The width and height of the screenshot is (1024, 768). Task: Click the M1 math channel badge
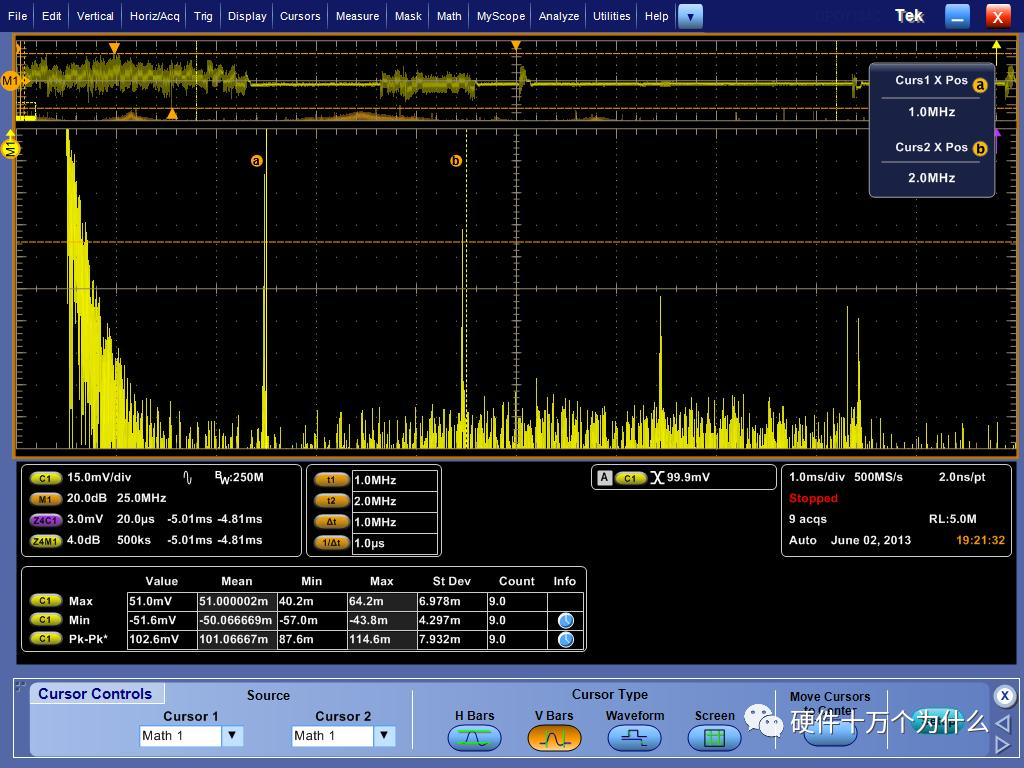(45, 498)
